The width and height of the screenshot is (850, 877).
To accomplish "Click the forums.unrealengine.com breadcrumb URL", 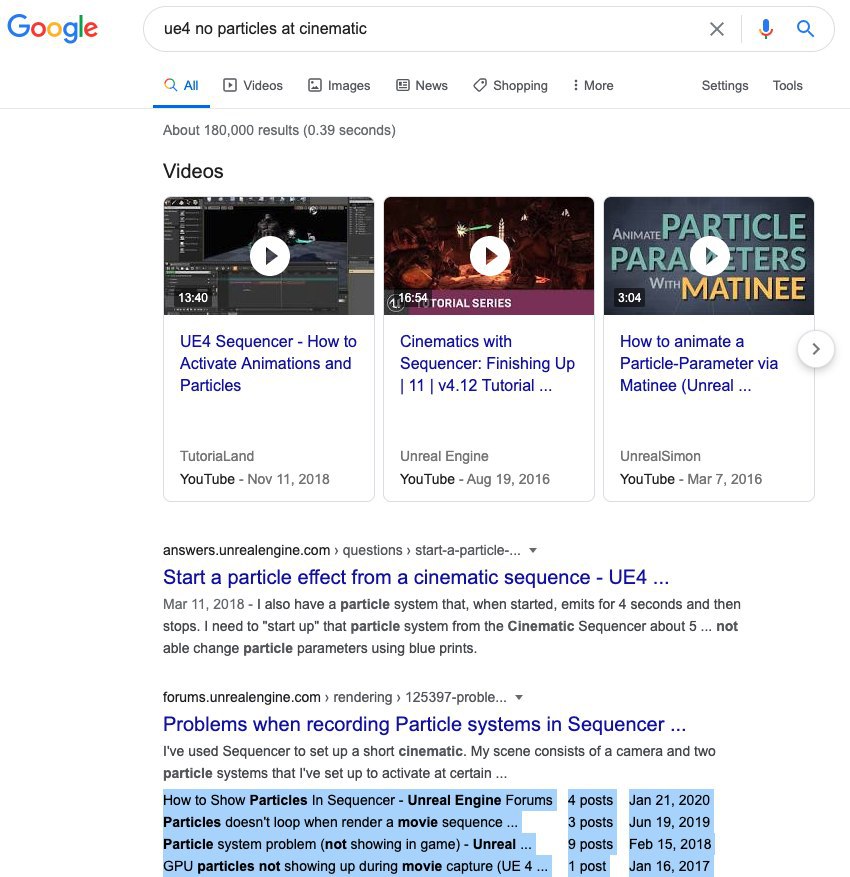I will [334, 697].
